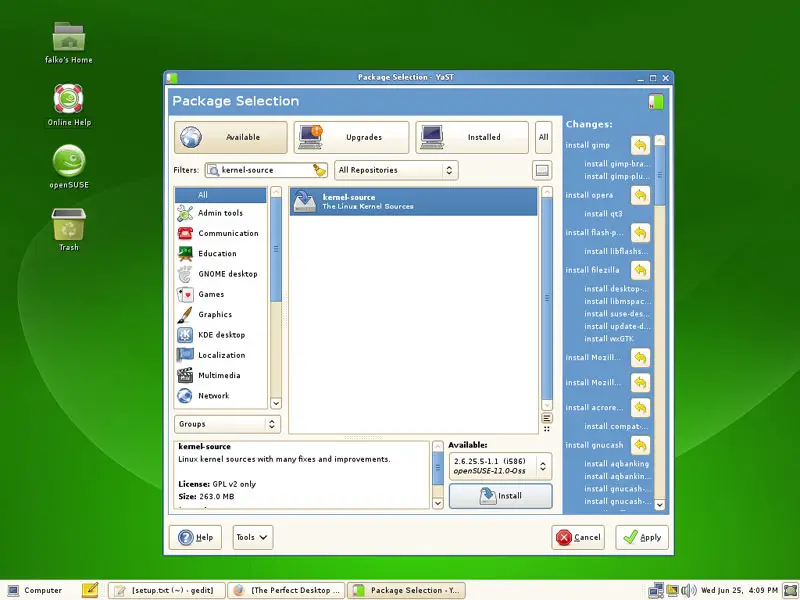The width and height of the screenshot is (800, 600).
Task: Select the KDE desktop group
Action: tap(220, 335)
